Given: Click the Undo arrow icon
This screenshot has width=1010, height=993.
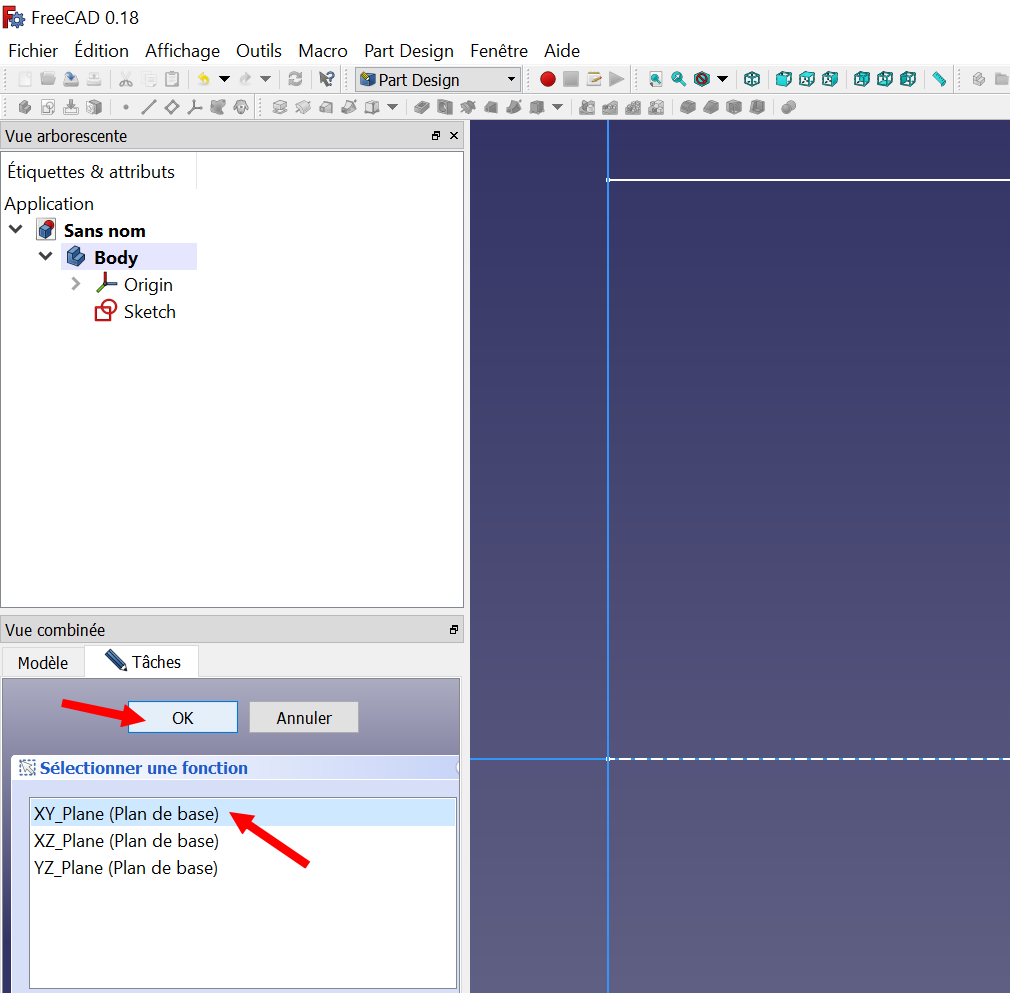Looking at the screenshot, I should (x=204, y=79).
